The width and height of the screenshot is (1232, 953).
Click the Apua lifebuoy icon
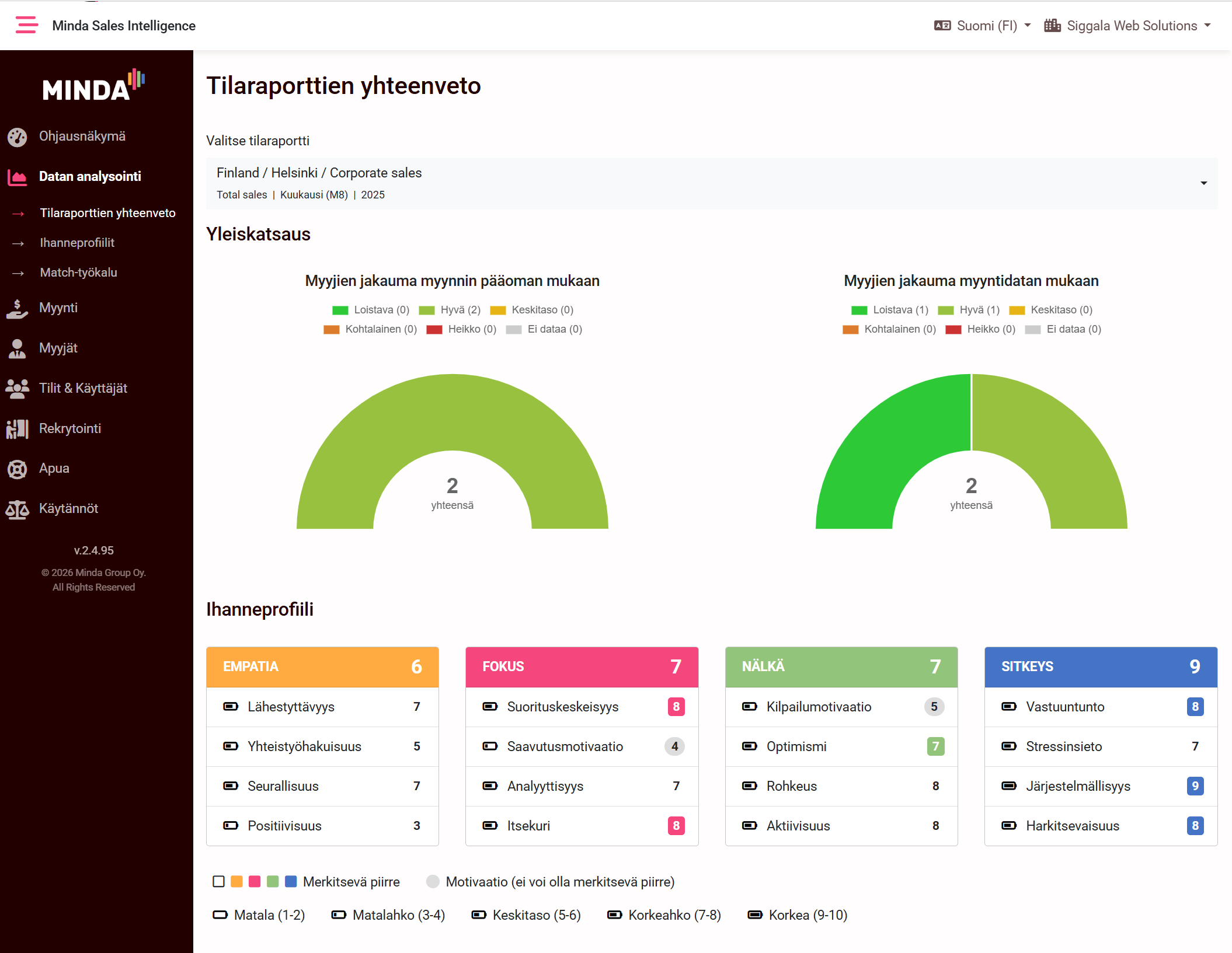[18, 469]
